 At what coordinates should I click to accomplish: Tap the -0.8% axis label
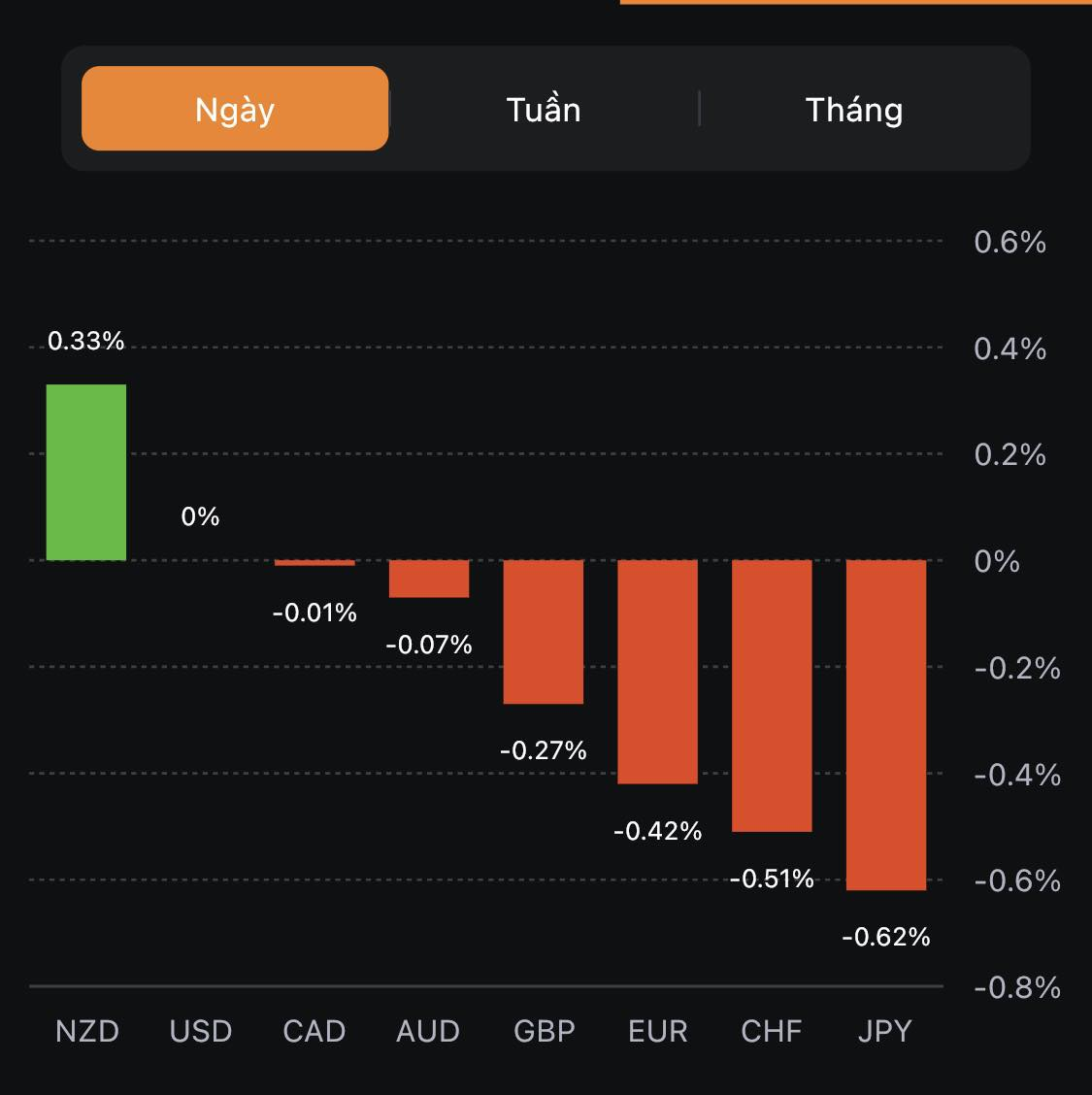click(x=1017, y=987)
